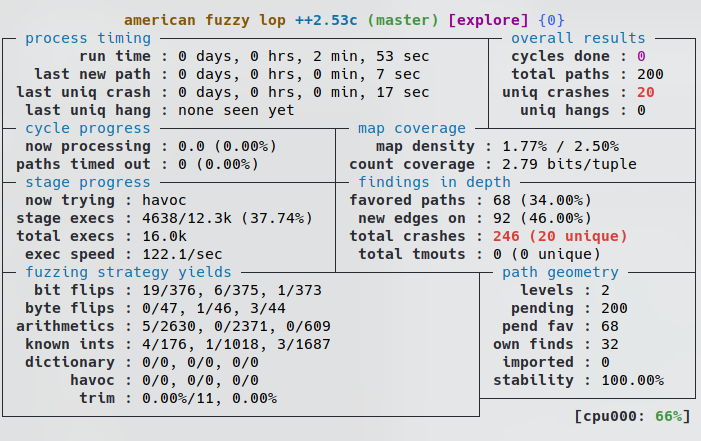Select new edges on value '92 (46.00%)'
Screen dimensions: 701x441
[542, 218]
